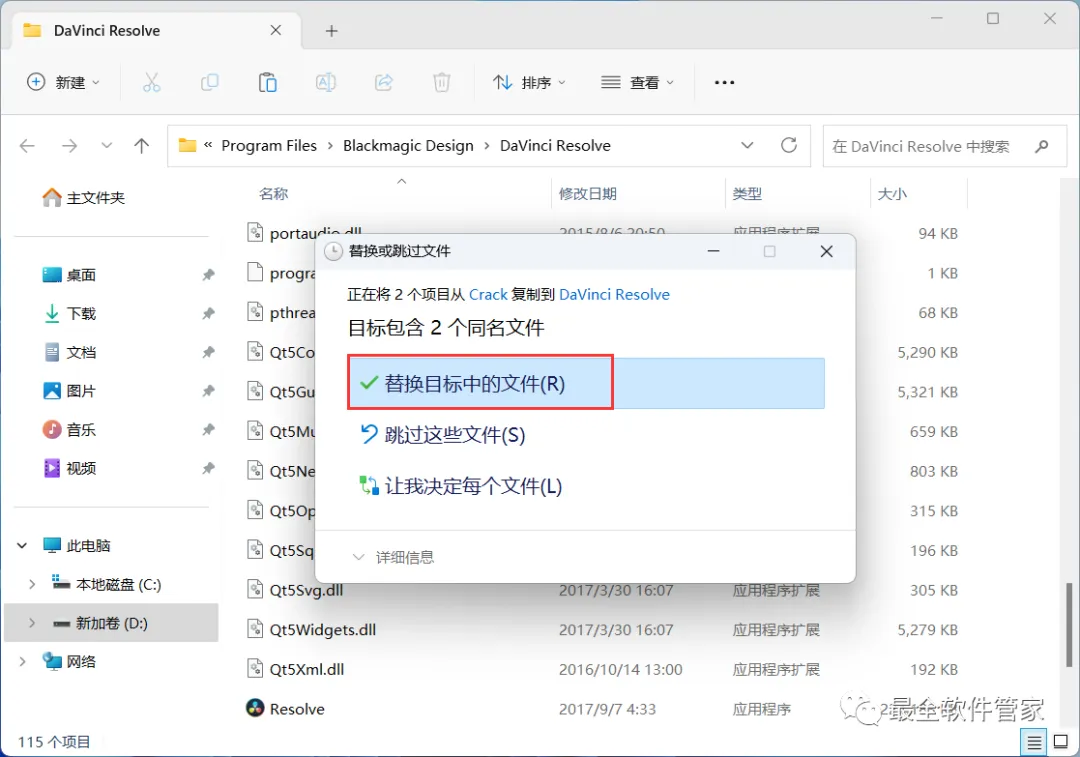
Task: Choose 跳过这些文件(S)
Action: 442,435
